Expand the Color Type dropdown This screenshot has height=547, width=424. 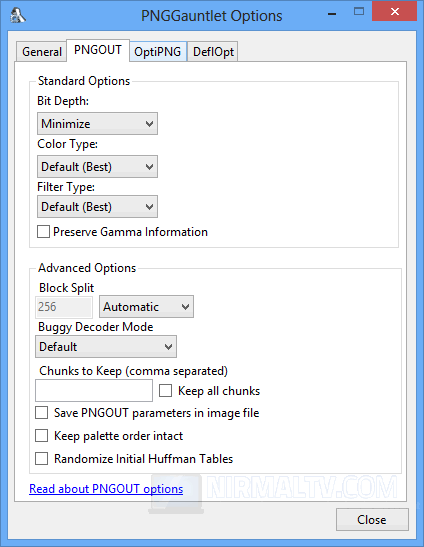pos(97,166)
